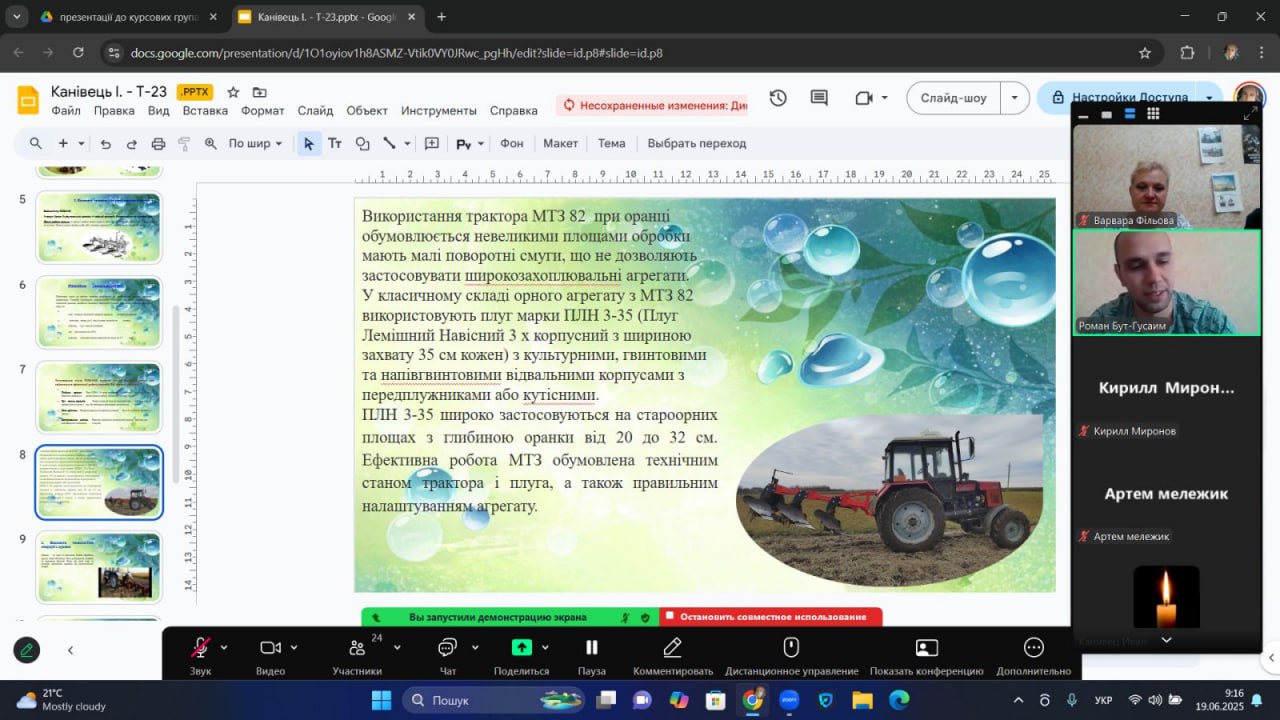Open Комментировать annotation tool
This screenshot has width=1280, height=720.
click(x=673, y=654)
